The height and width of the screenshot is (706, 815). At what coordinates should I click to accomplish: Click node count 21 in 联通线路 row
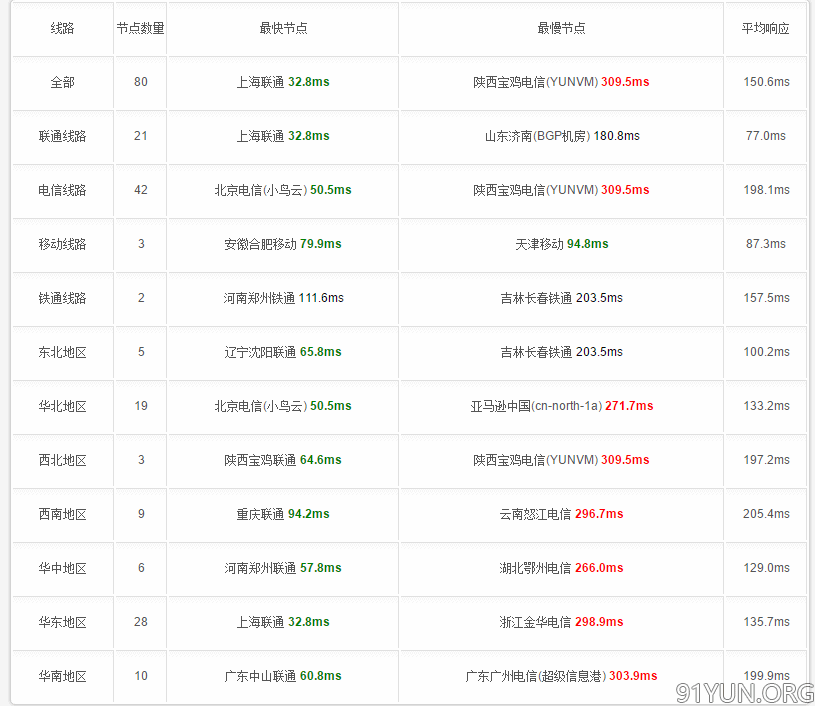pyautogui.click(x=141, y=136)
